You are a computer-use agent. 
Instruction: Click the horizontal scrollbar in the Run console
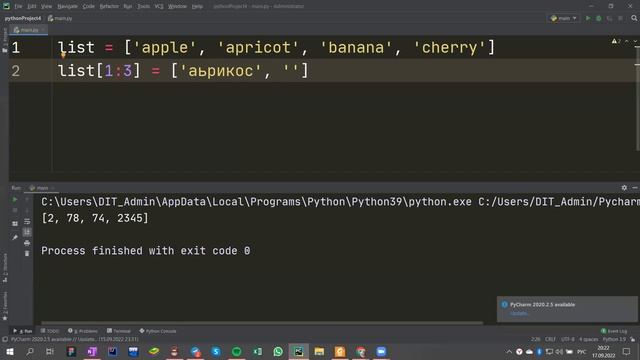[262, 323]
